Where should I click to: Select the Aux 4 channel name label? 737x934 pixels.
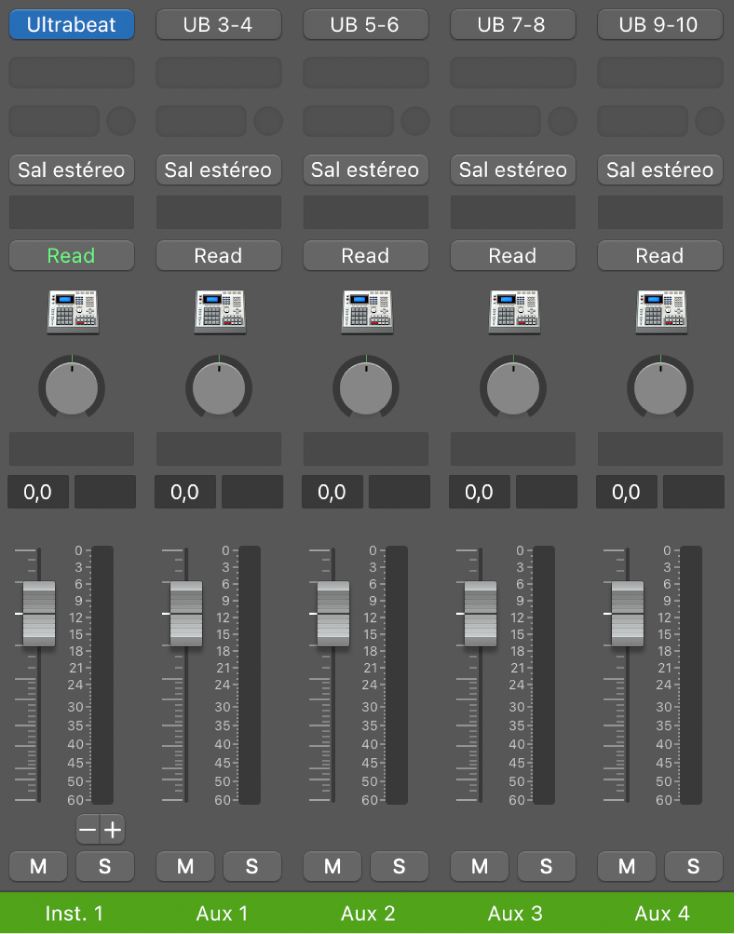point(663,913)
